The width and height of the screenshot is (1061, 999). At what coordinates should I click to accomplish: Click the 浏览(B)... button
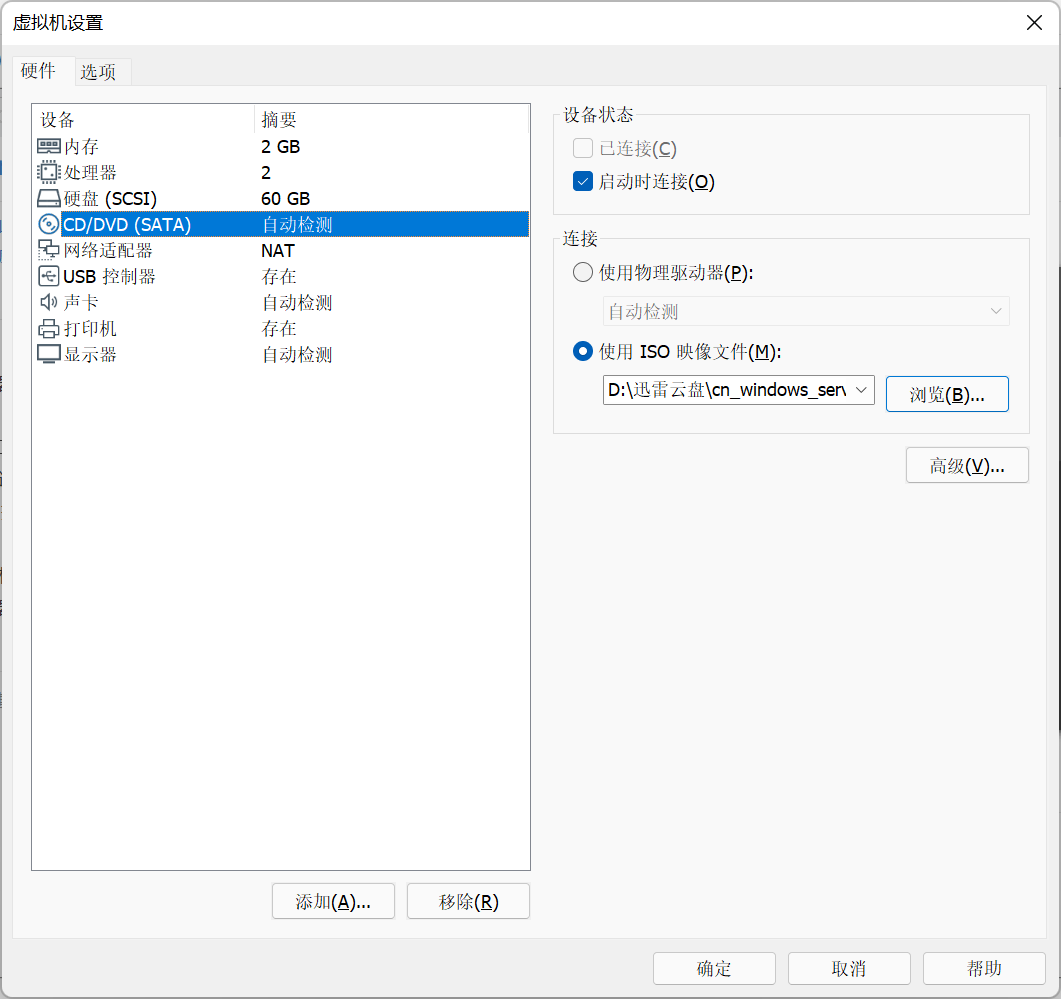click(x=947, y=394)
